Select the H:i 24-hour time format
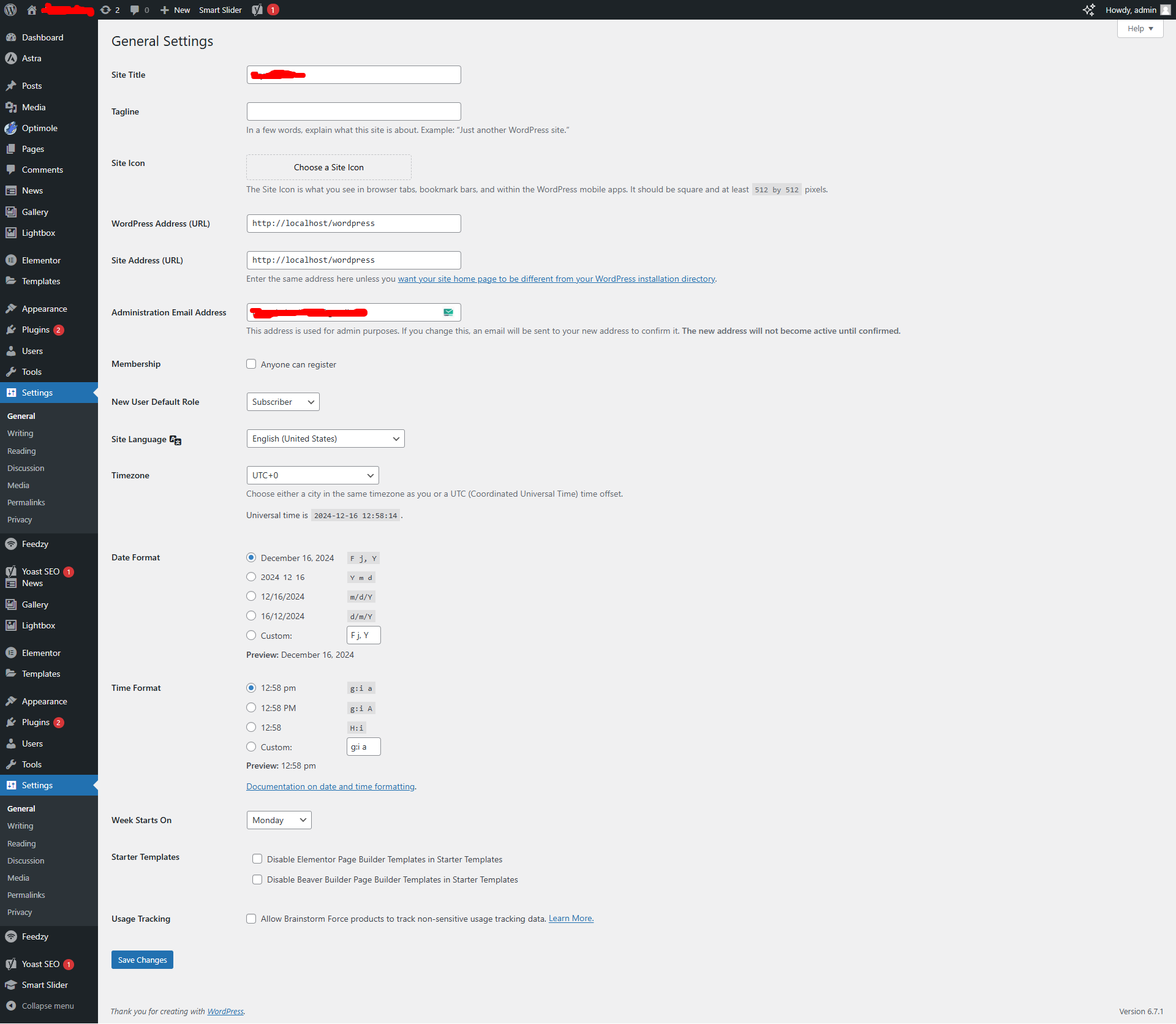Viewport: 1176px width, 1024px height. coord(251,728)
